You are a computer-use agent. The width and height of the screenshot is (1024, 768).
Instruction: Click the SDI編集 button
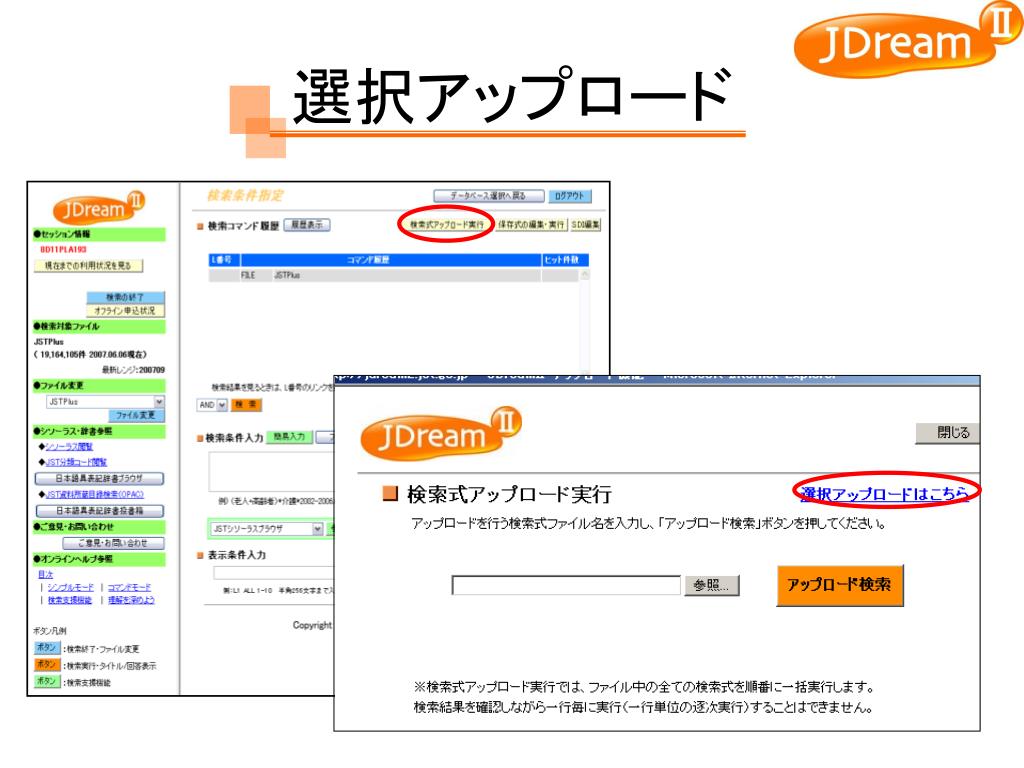click(585, 225)
